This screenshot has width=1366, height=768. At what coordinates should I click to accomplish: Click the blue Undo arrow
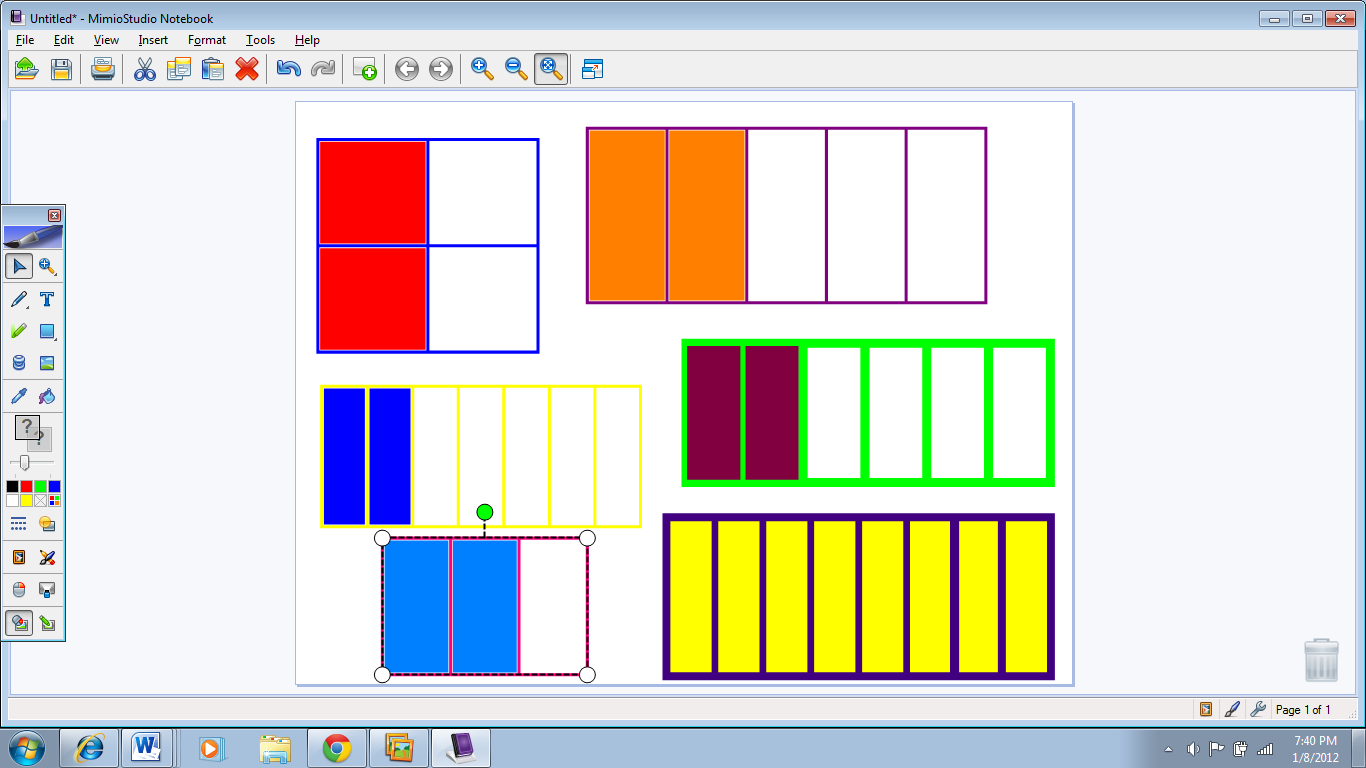click(288, 69)
